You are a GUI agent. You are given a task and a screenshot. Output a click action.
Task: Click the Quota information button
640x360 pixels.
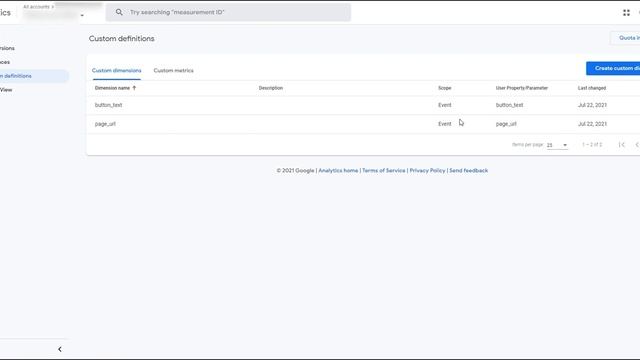[625, 38]
